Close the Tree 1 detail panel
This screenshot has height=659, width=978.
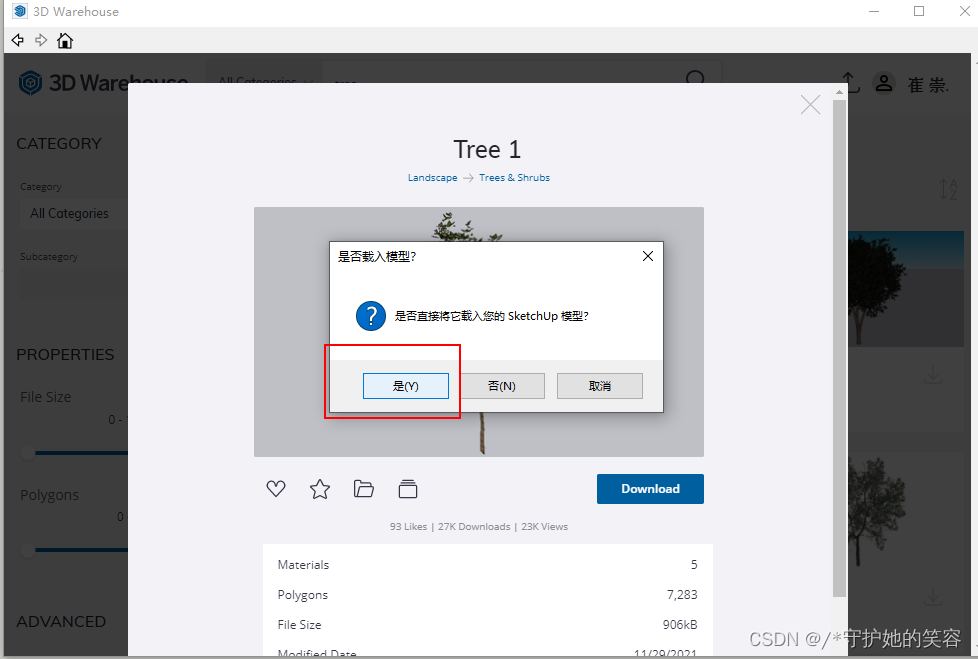810,105
